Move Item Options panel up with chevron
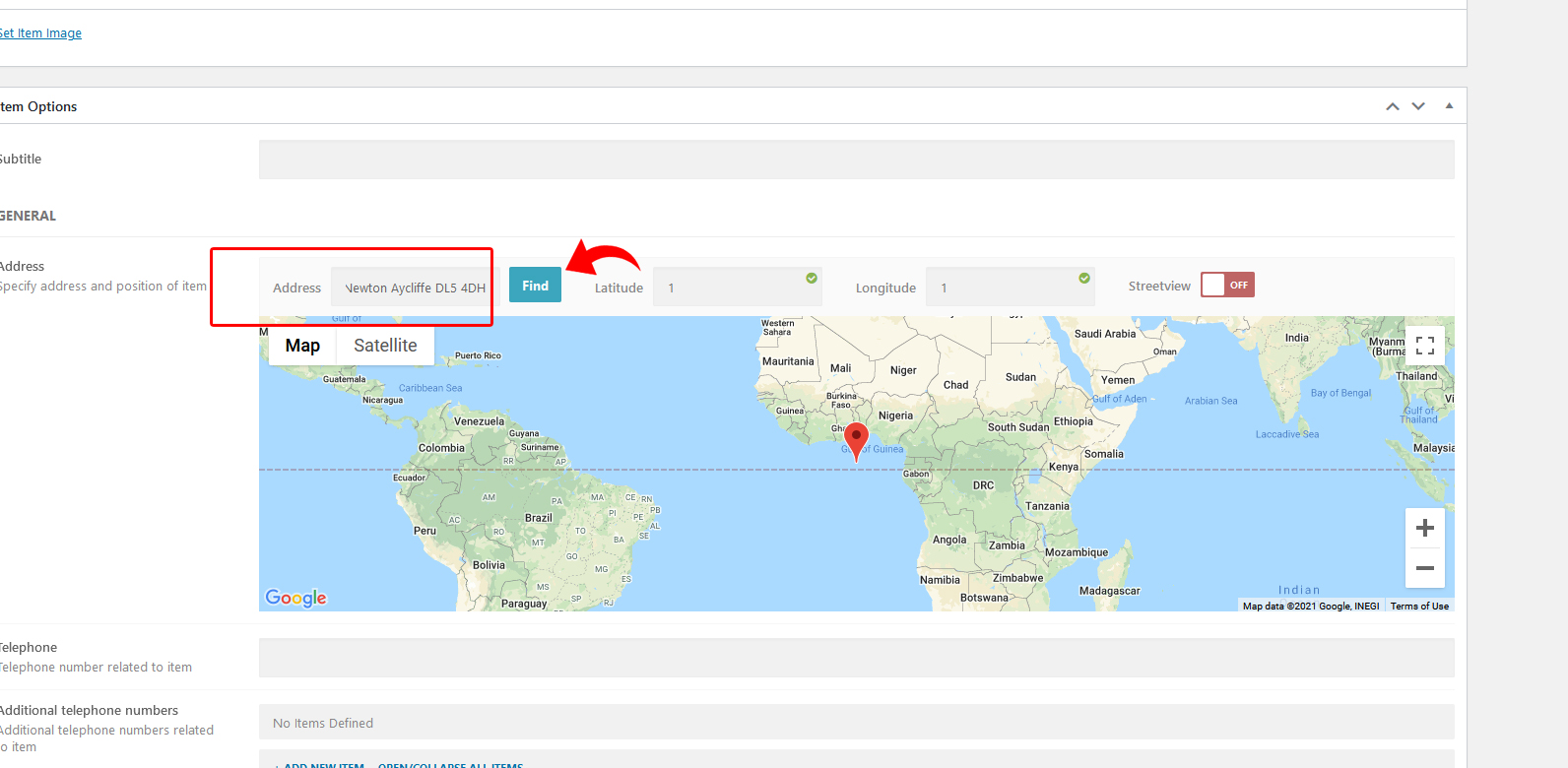 click(1393, 106)
